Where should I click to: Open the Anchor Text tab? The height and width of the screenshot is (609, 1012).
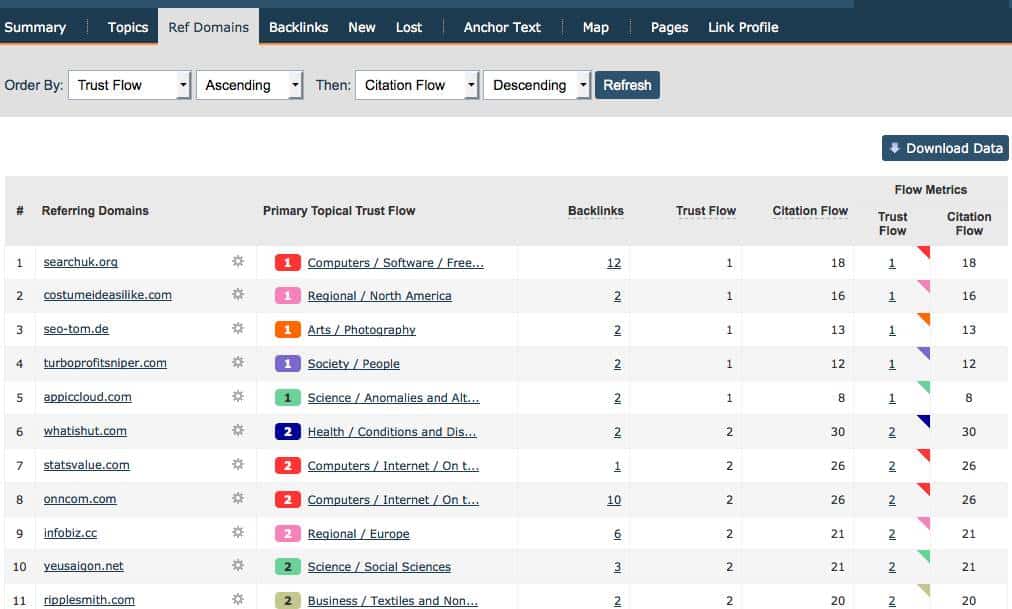(x=502, y=27)
